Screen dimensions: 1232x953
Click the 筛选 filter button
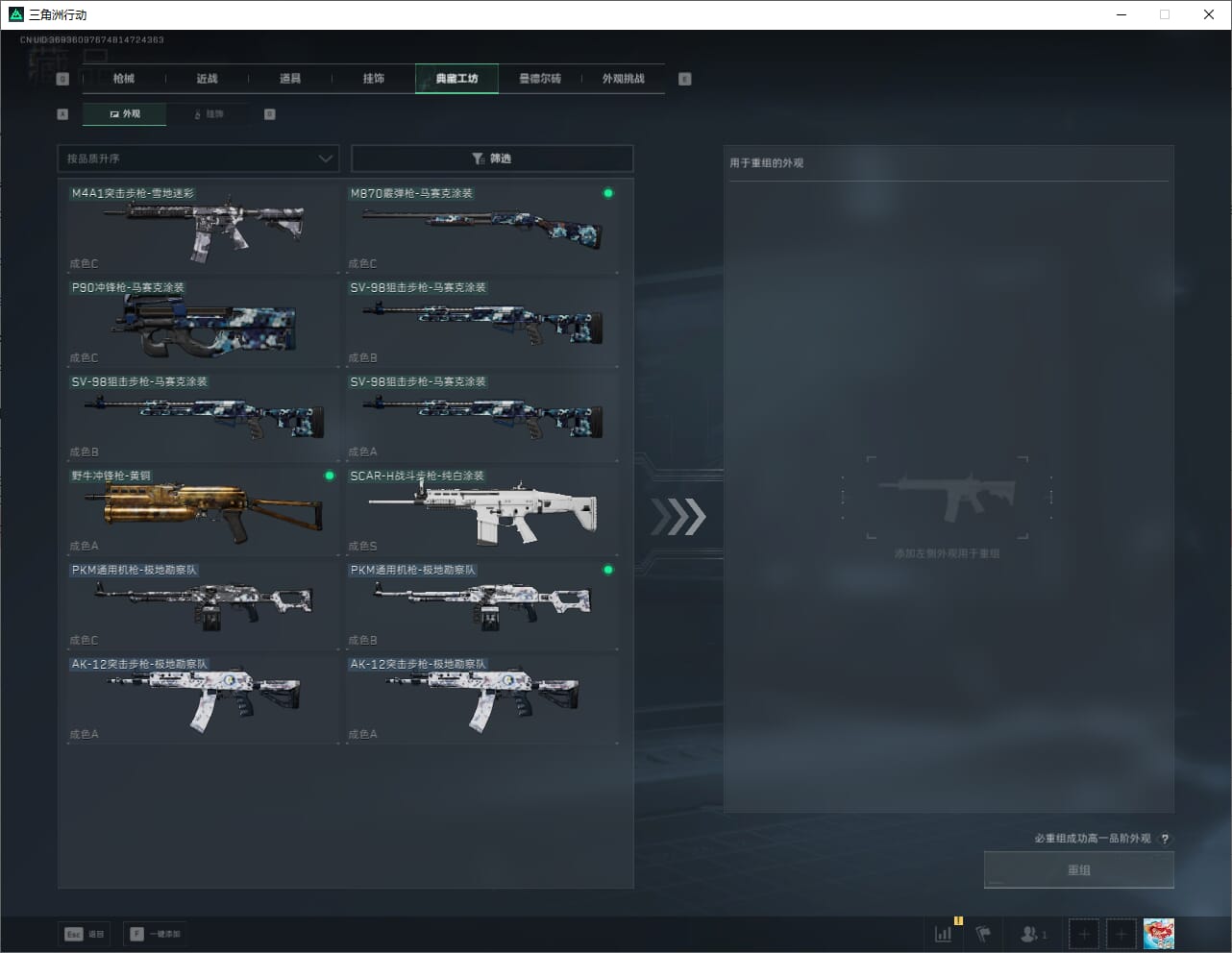[492, 159]
